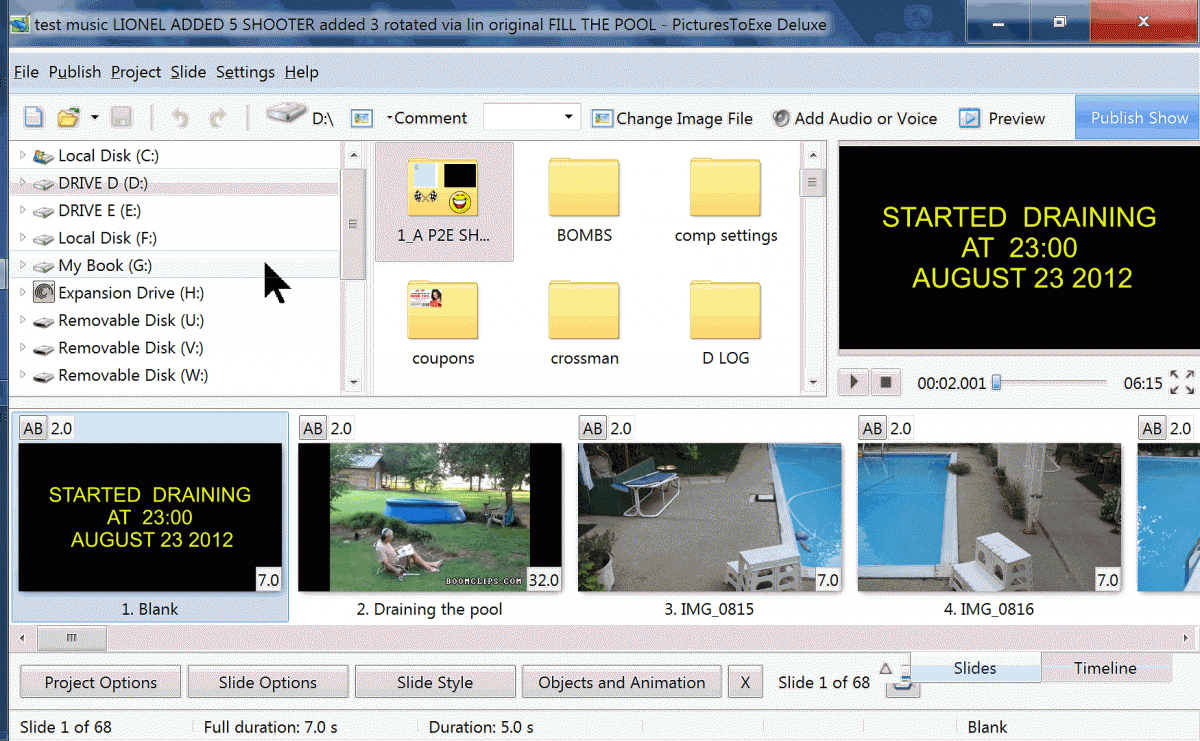Open the File menu
The height and width of the screenshot is (741, 1200).
26,72
